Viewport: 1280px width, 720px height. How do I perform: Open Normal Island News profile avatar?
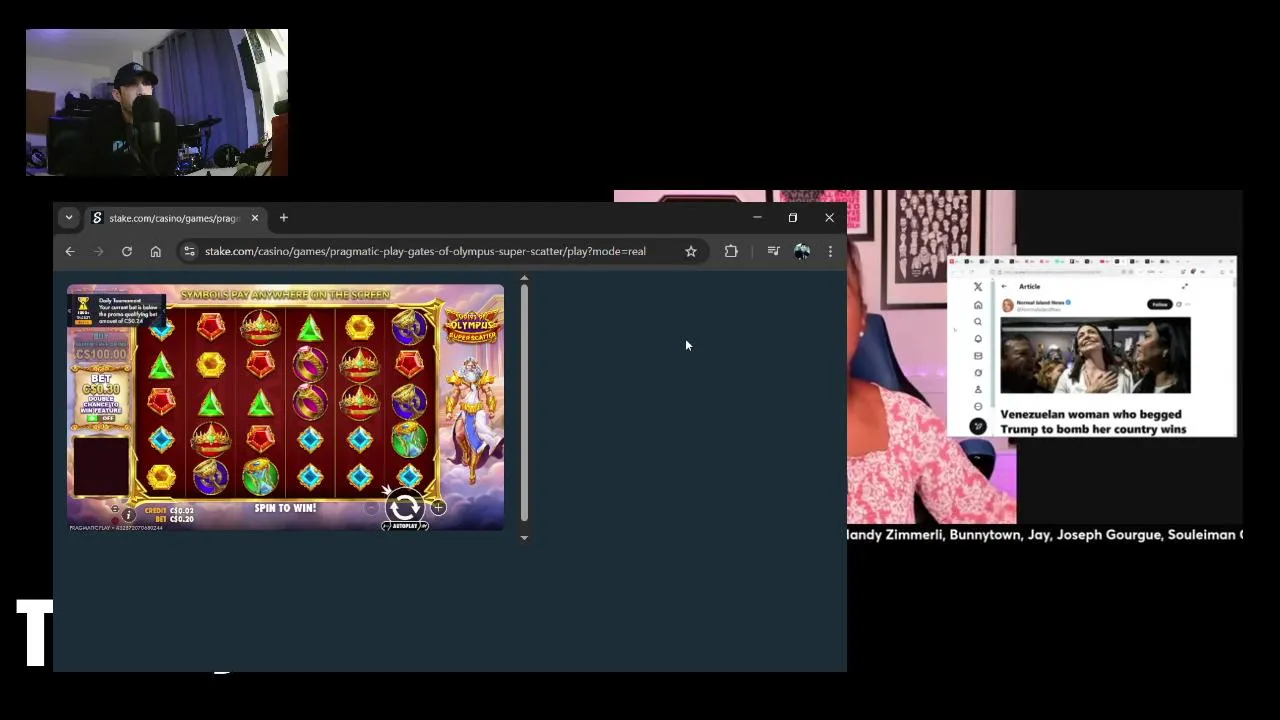pyautogui.click(x=1007, y=305)
